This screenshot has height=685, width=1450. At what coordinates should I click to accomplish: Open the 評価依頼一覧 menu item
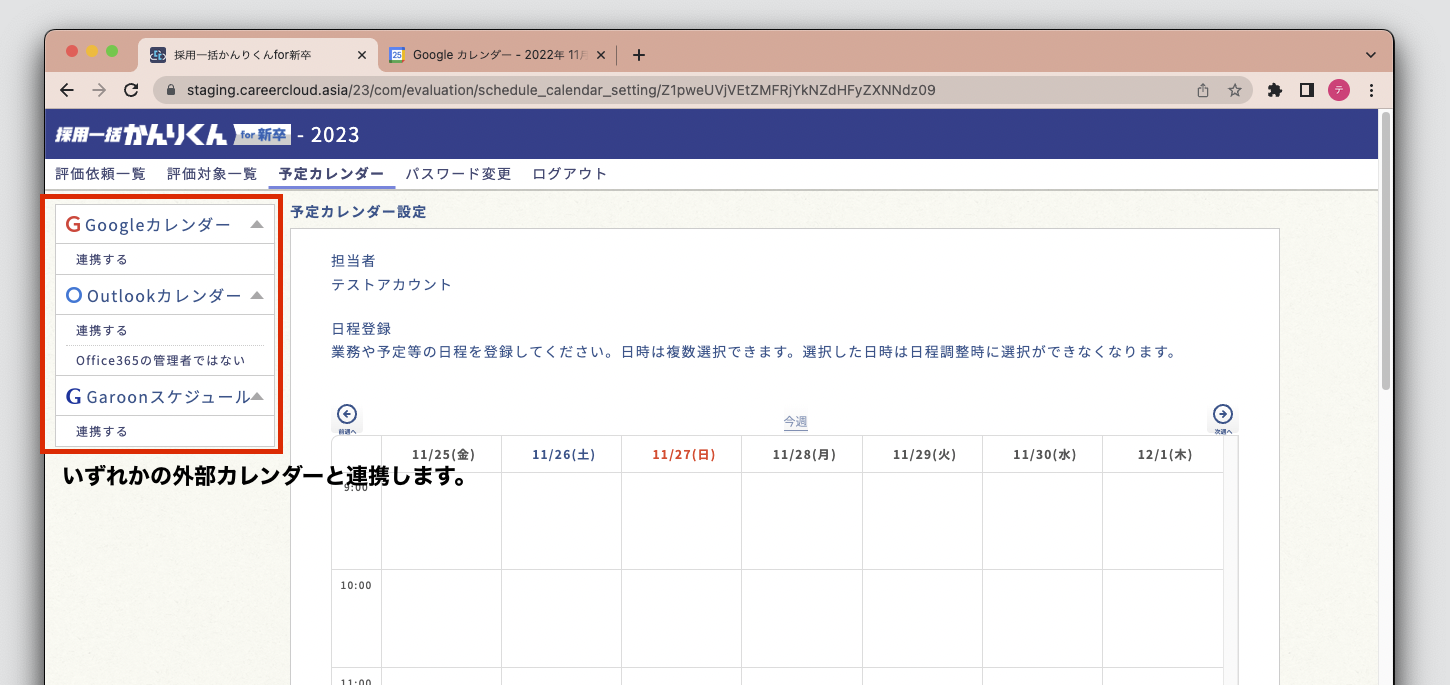(x=100, y=174)
